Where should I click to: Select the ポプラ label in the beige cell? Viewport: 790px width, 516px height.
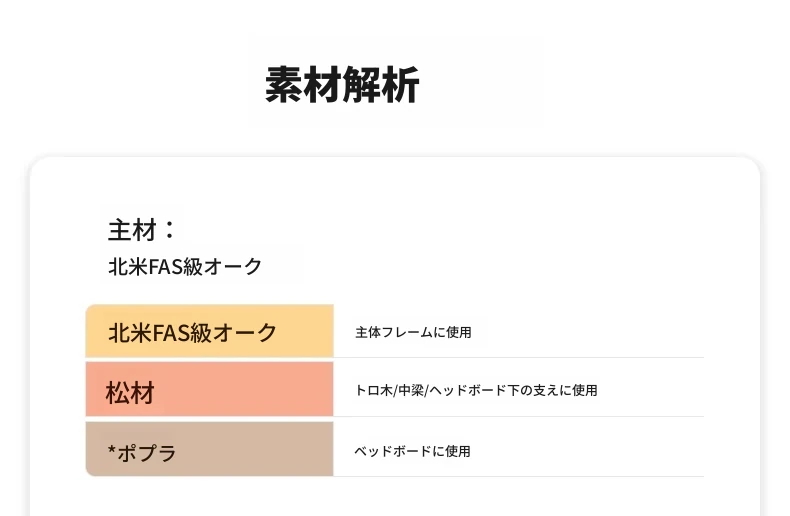click(x=148, y=453)
